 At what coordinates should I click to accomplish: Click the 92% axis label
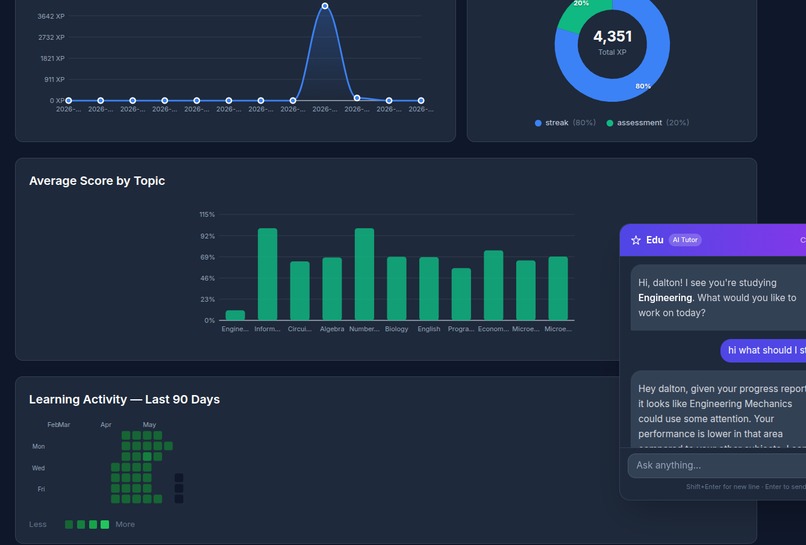point(208,236)
